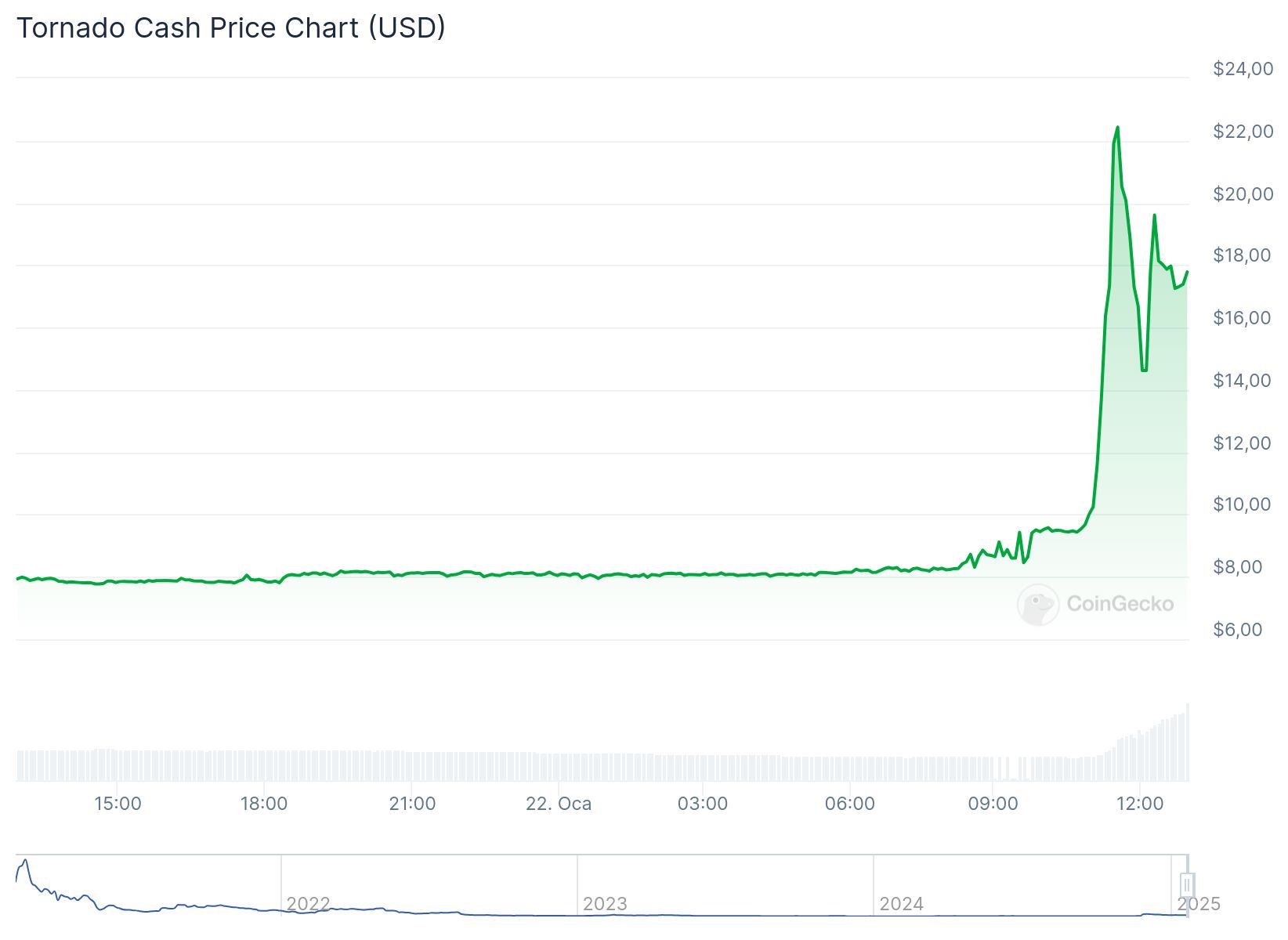Click the 2022 label in the navigator
Image resolution: width=1288 pixels, height=940 pixels.
308,904
